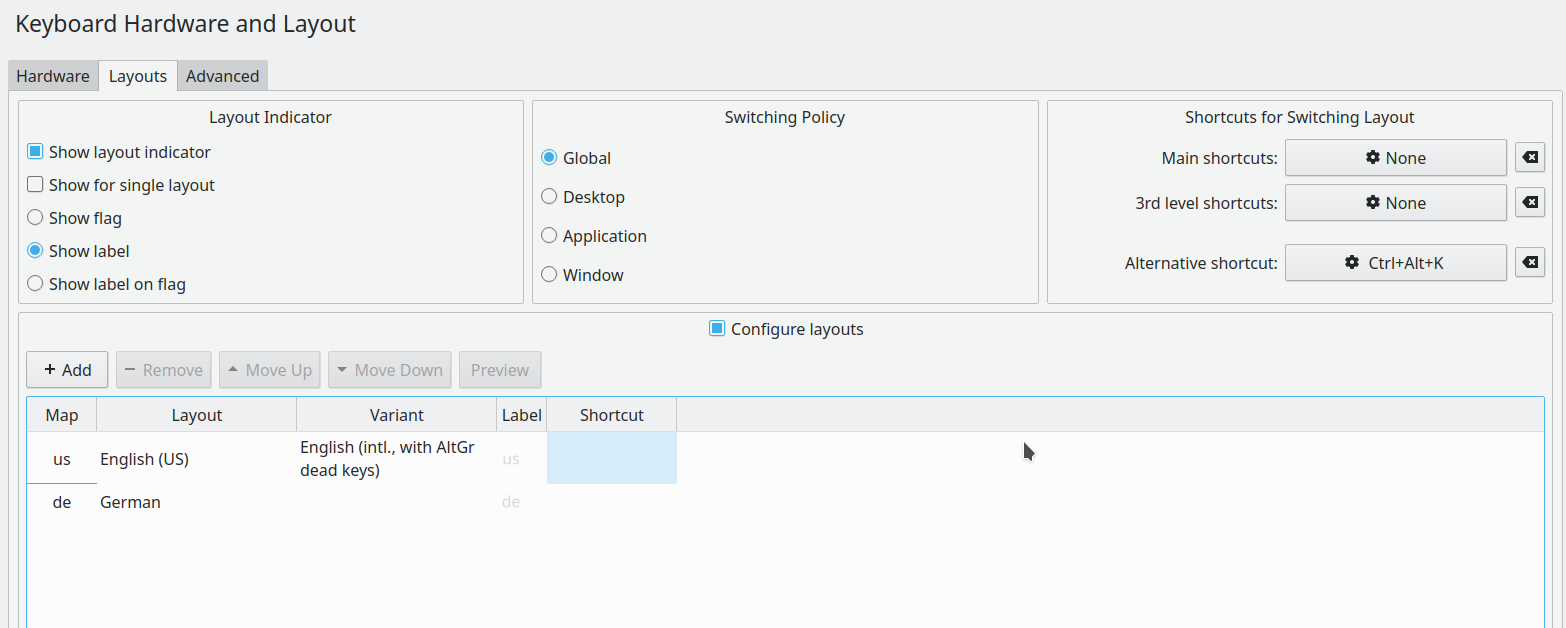Set switching policy to Desktop

[x=549, y=197]
